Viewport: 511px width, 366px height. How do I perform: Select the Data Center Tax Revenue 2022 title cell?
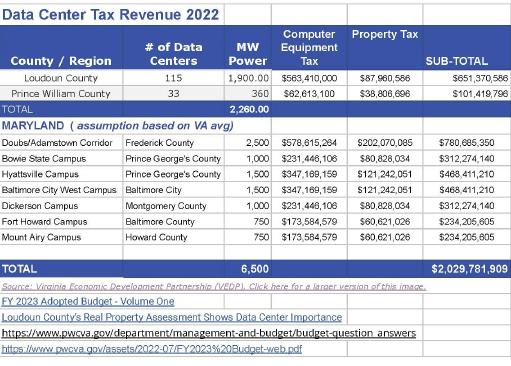tap(112, 15)
